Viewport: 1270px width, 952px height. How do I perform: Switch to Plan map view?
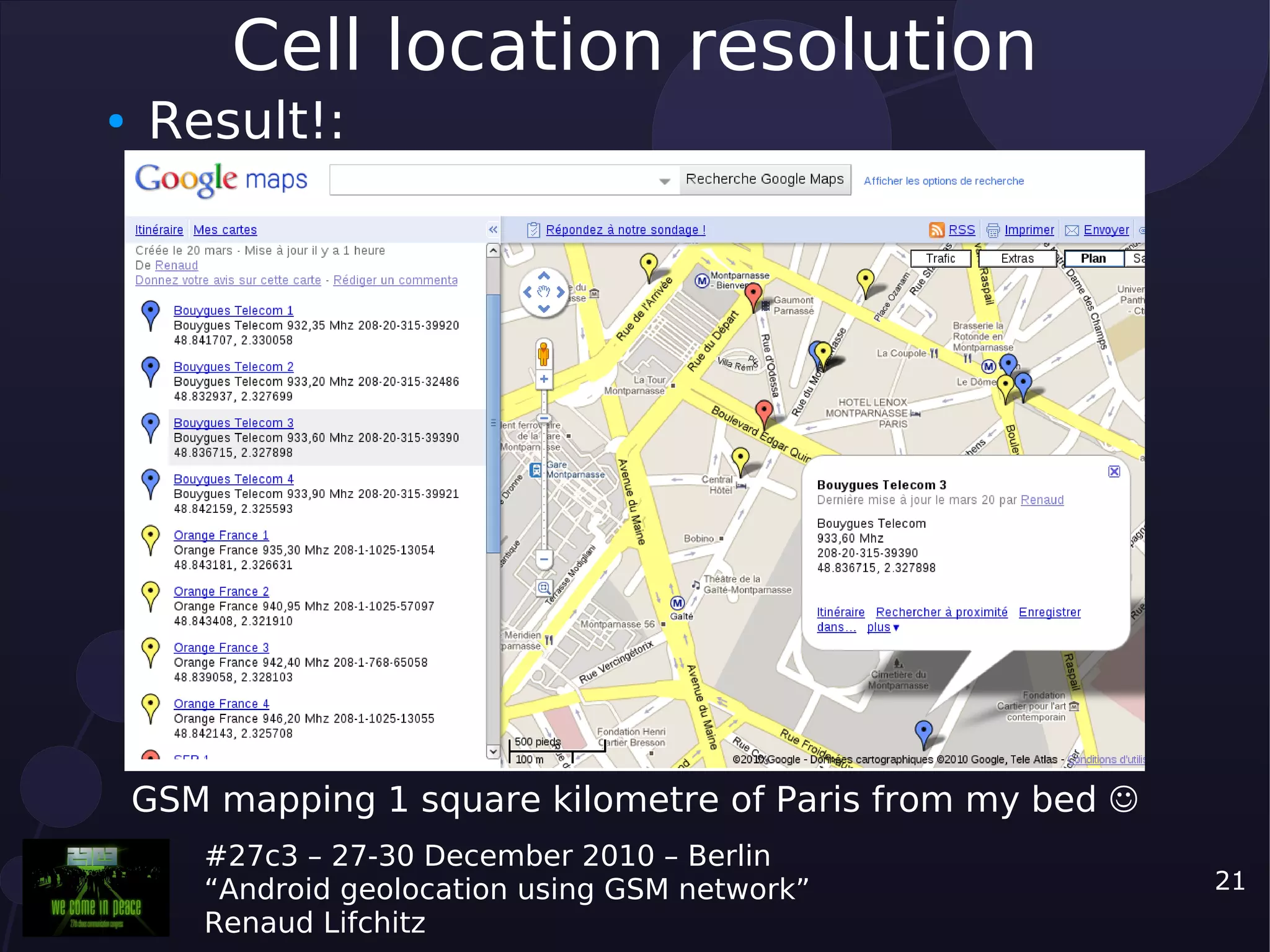tap(1094, 259)
